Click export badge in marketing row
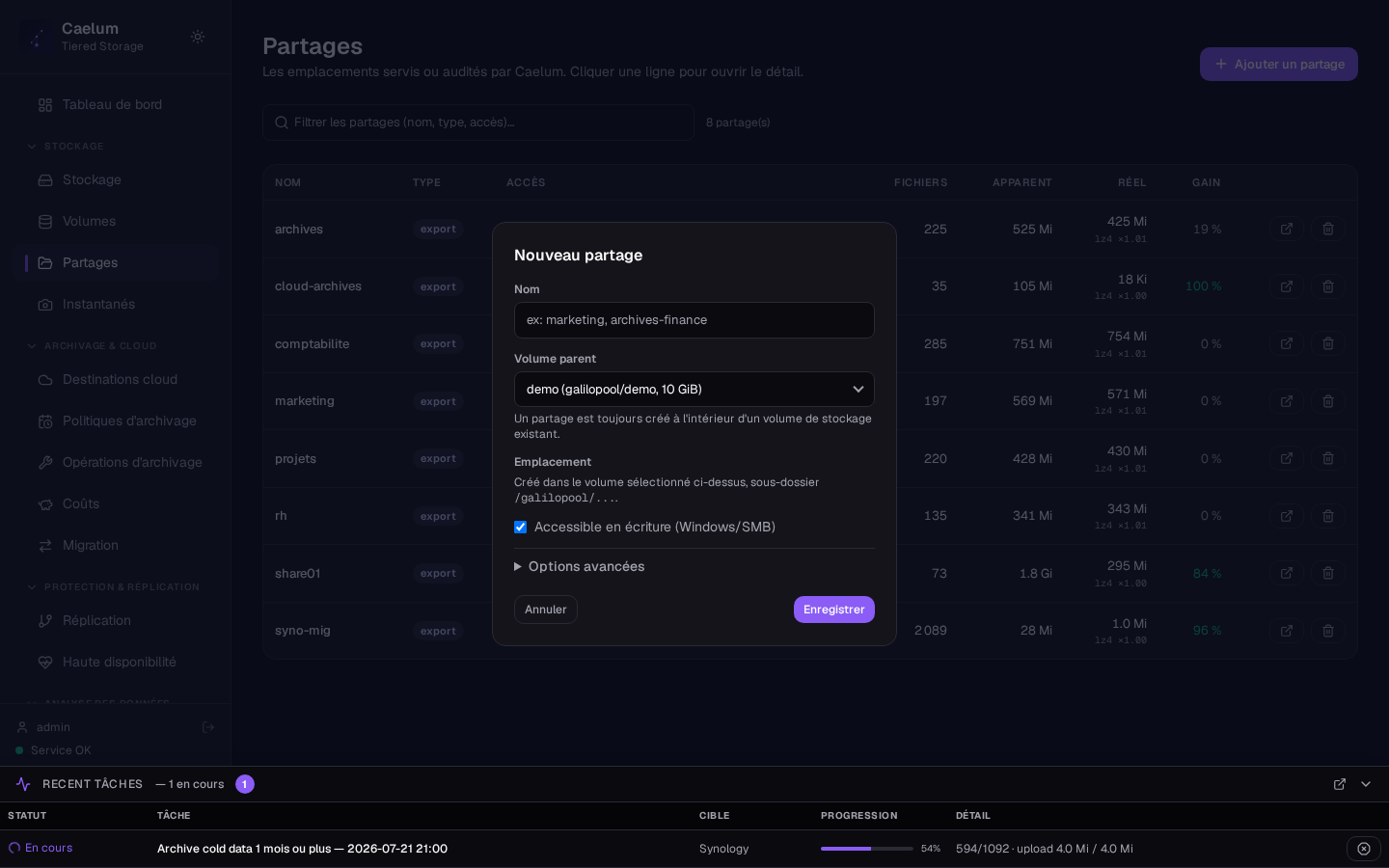Image resolution: width=1389 pixels, height=868 pixels. [x=438, y=401]
